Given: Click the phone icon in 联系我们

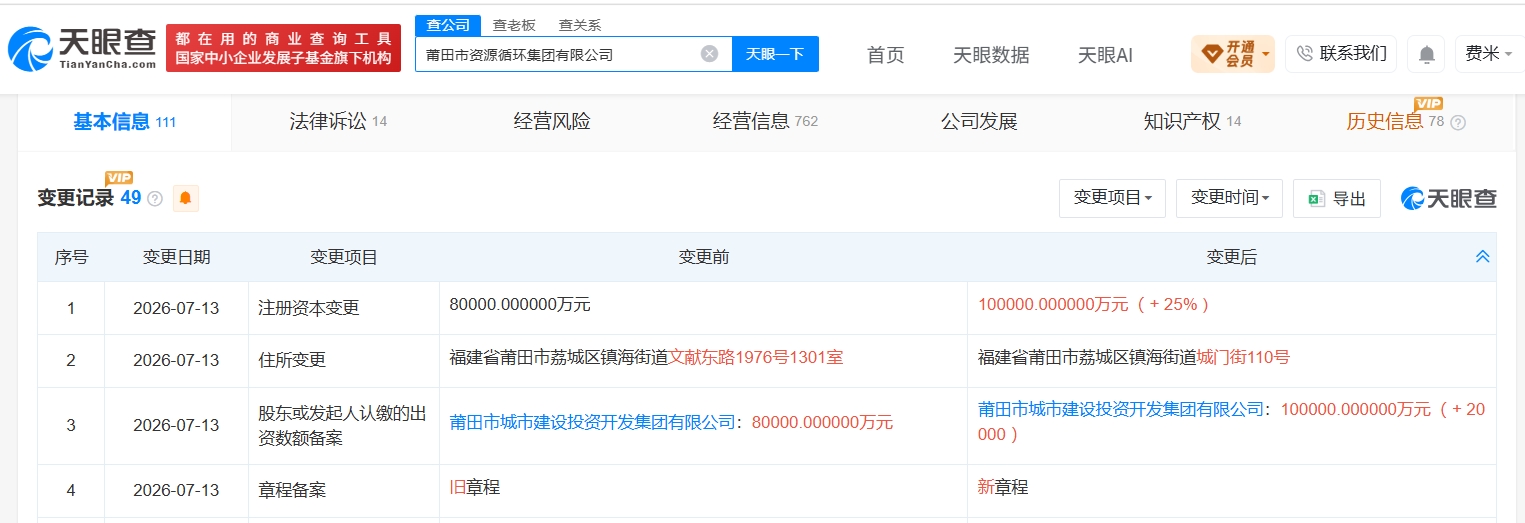Looking at the screenshot, I should pos(1304,54).
